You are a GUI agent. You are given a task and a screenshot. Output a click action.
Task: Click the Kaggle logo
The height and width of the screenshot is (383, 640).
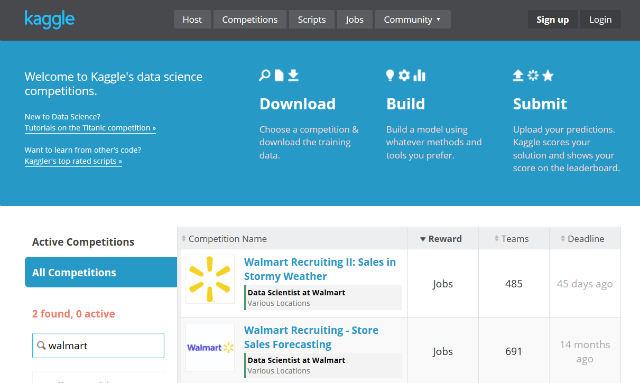coord(49,19)
